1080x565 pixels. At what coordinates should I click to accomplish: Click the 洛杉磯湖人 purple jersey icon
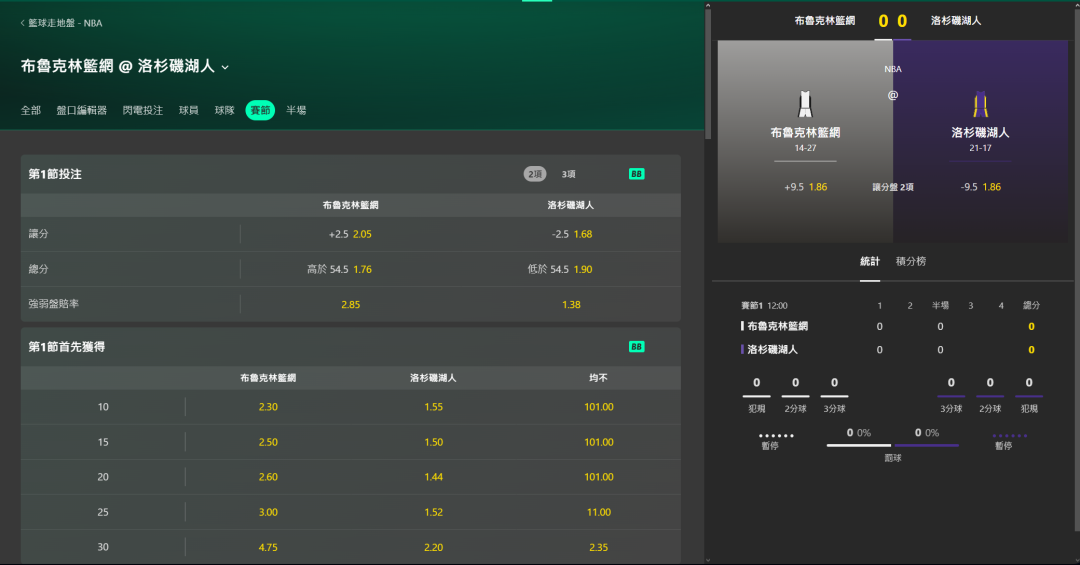click(980, 105)
